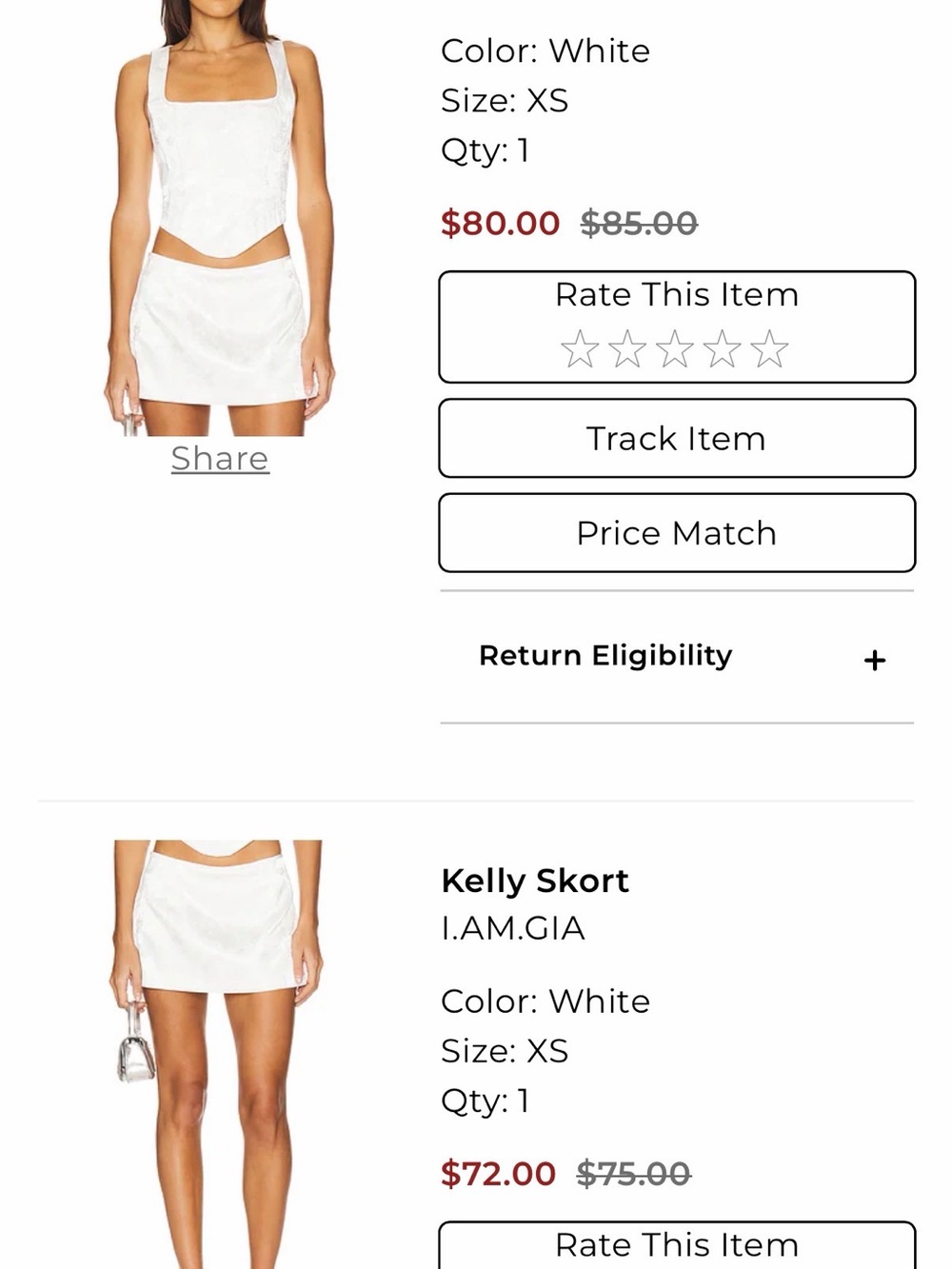The height and width of the screenshot is (1269, 952).
Task: Select the $80.00 sale price
Action: point(501,224)
